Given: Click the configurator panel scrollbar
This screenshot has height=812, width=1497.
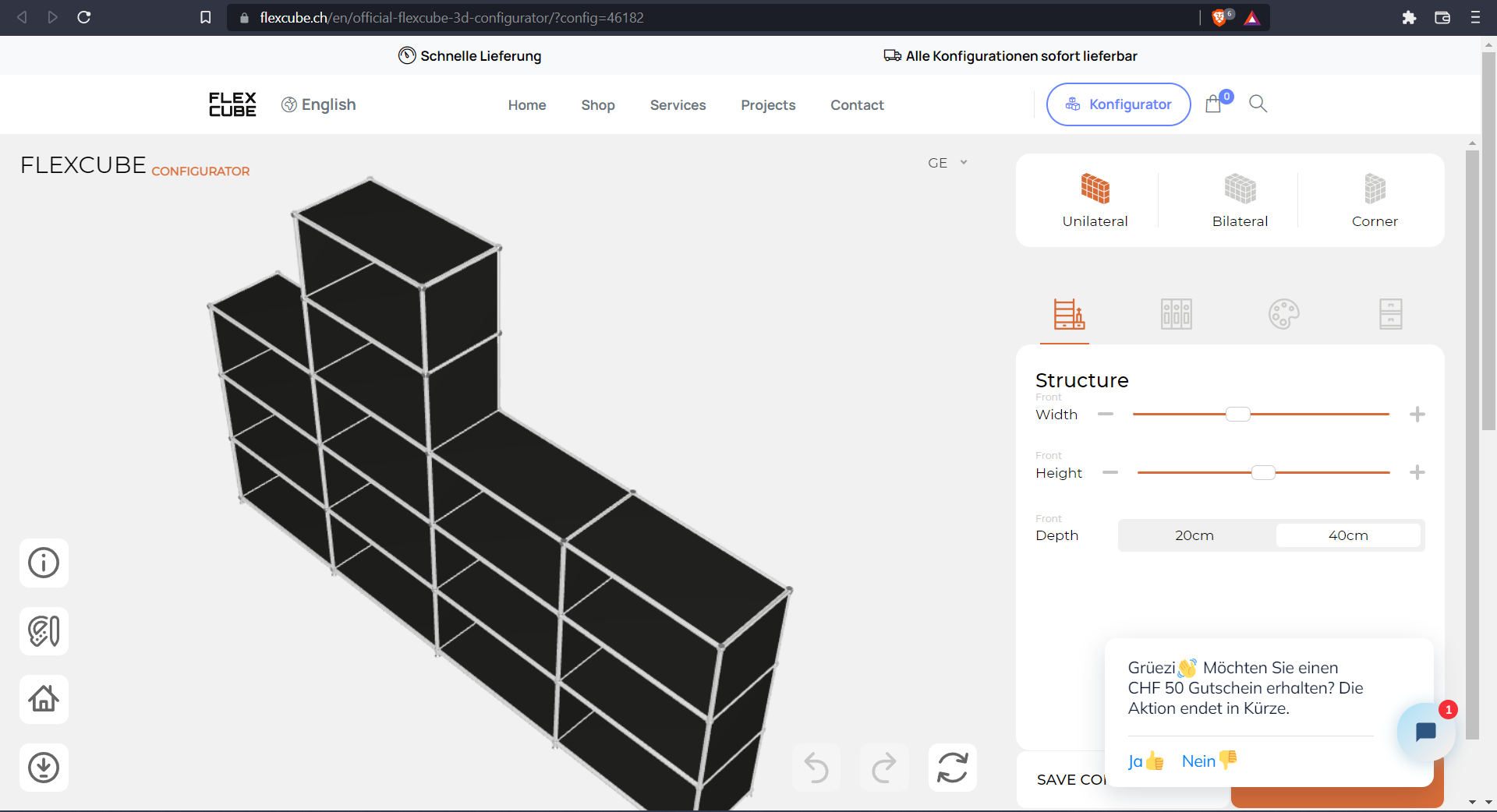Looking at the screenshot, I should [1472, 444].
